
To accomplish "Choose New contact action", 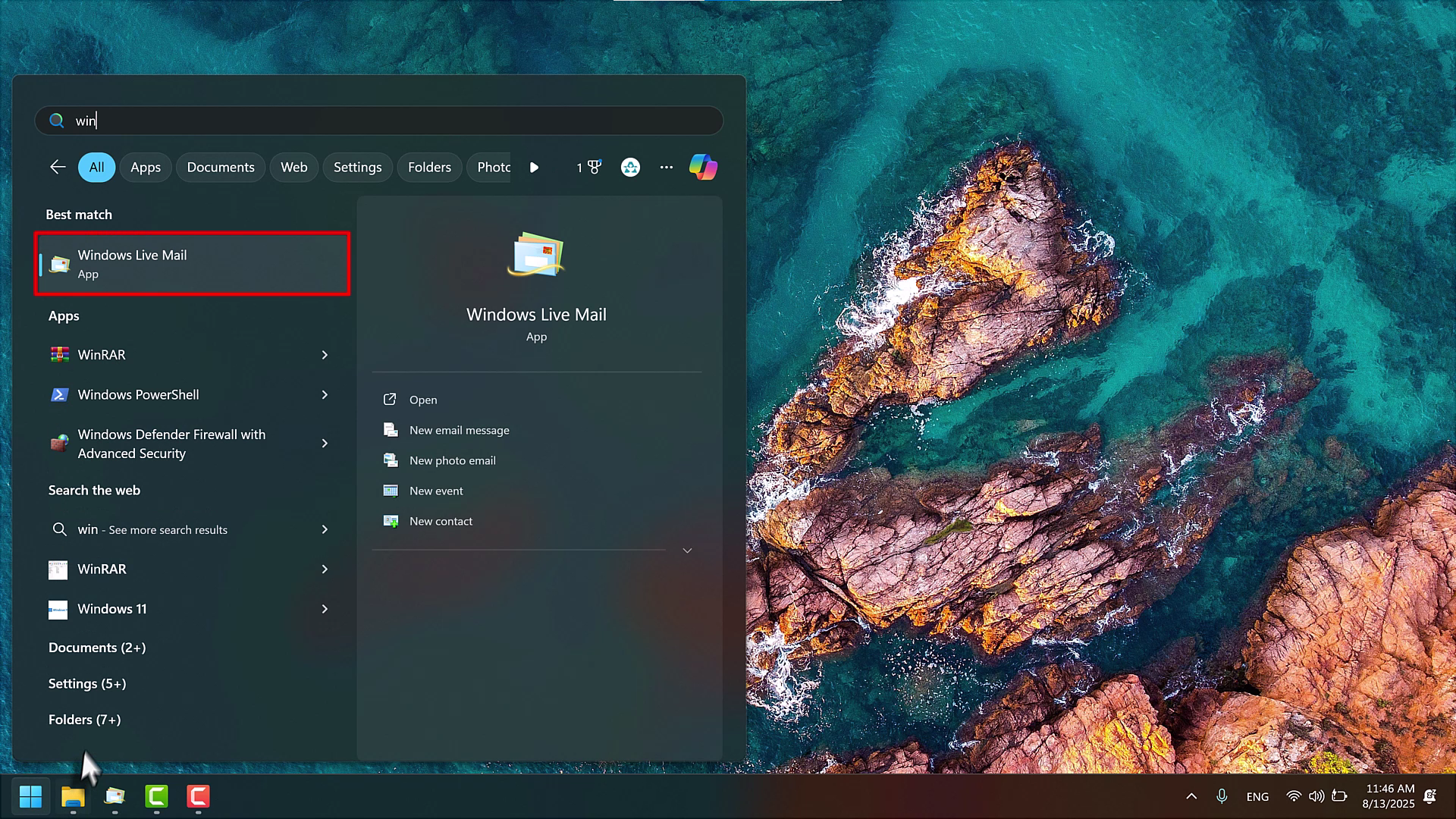I will (441, 521).
